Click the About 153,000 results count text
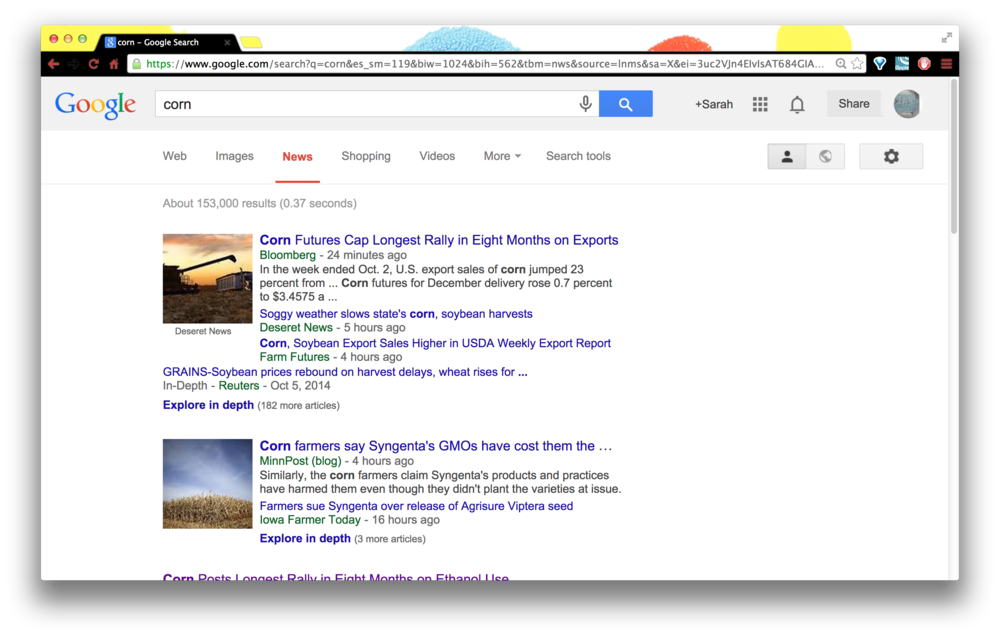The width and height of the screenshot is (1000, 637). pyautogui.click(x=260, y=203)
